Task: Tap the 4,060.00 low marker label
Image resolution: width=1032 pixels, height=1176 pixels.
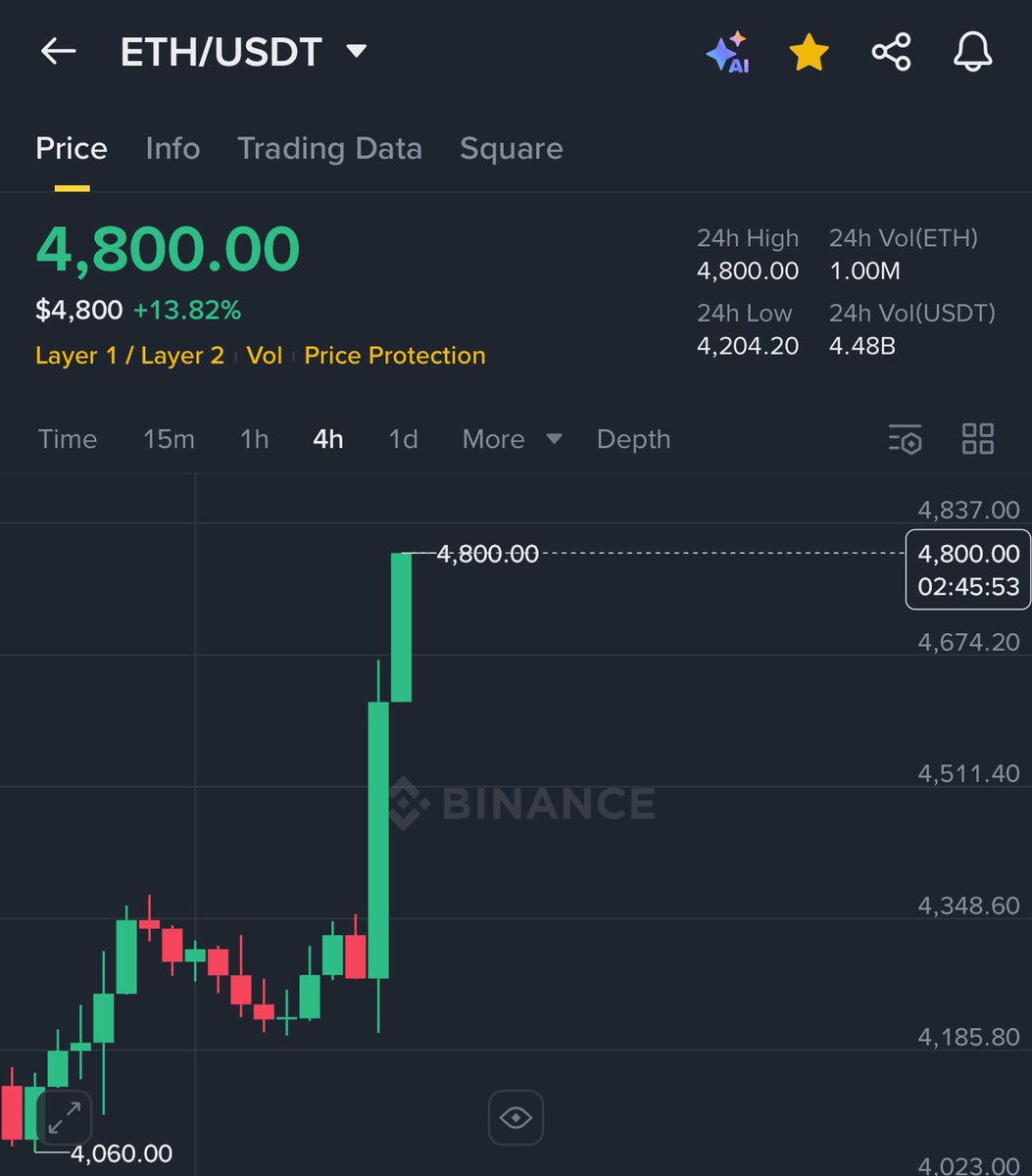Action: [122, 1153]
